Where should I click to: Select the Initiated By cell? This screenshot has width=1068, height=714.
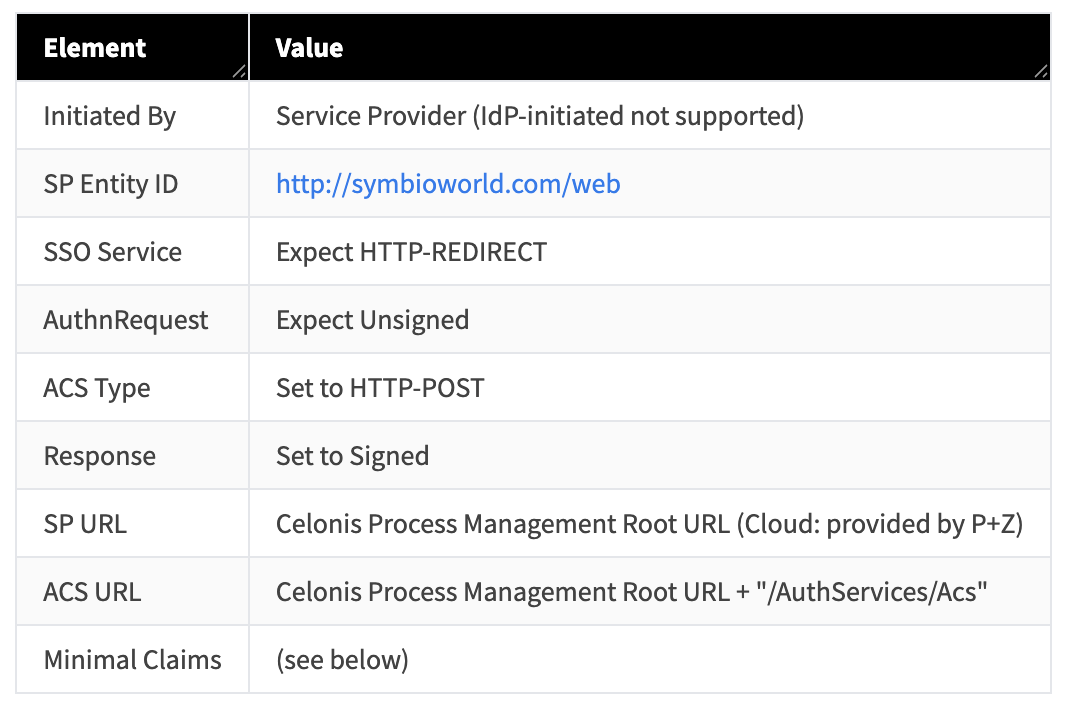[x=109, y=116]
